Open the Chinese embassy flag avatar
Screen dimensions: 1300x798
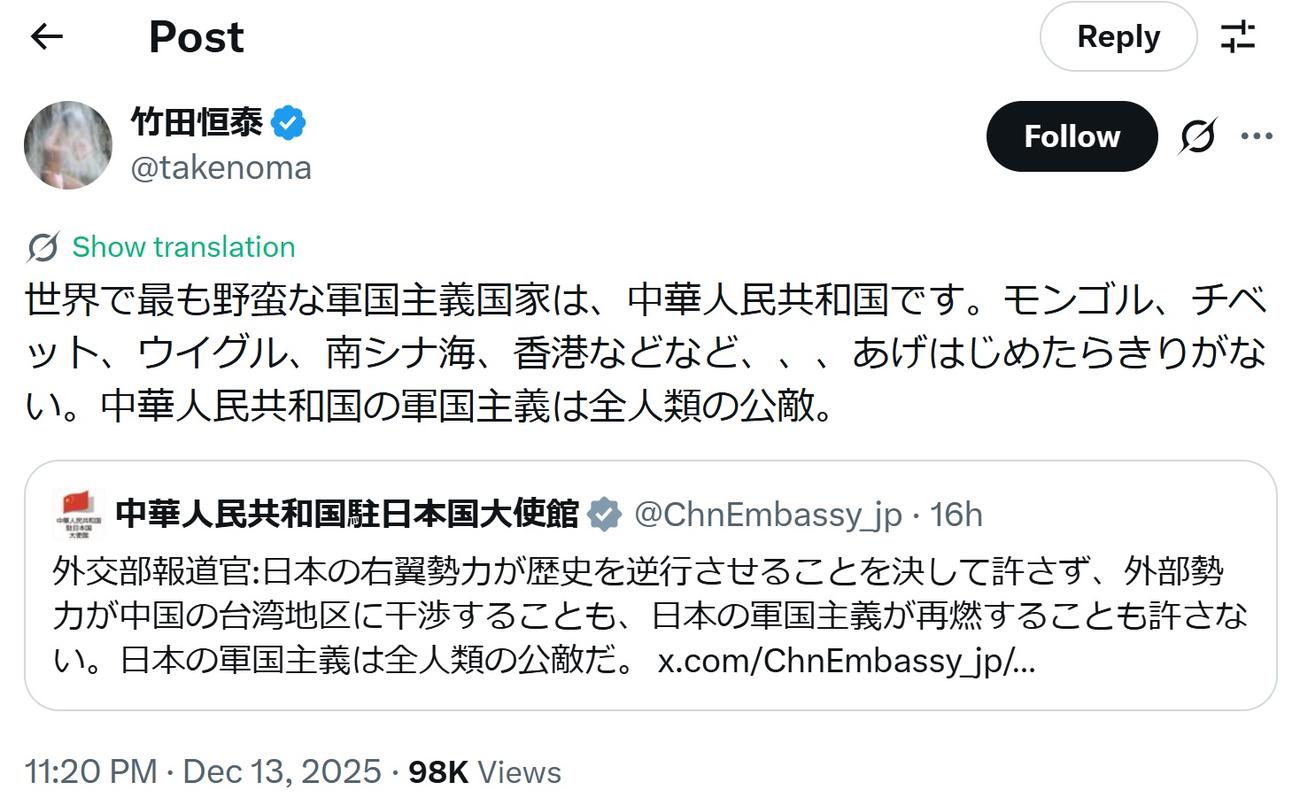79,514
